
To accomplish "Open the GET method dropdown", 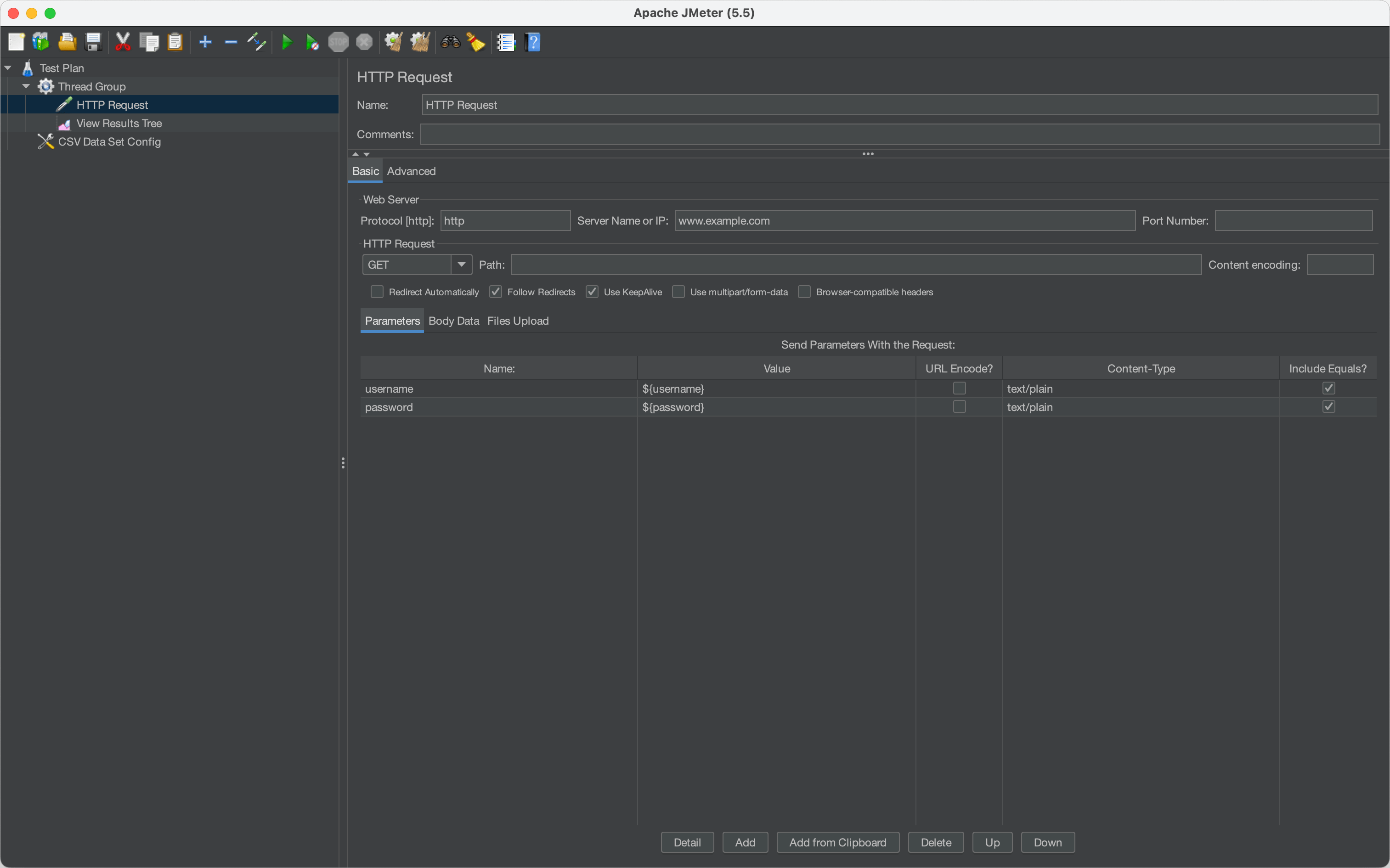I will coord(461,265).
